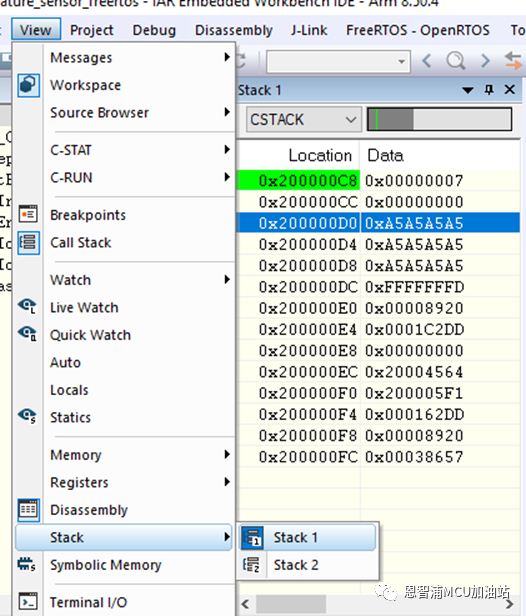526x616 pixels.
Task: Click the Terminal I/O icon
Action: [x=28, y=601]
